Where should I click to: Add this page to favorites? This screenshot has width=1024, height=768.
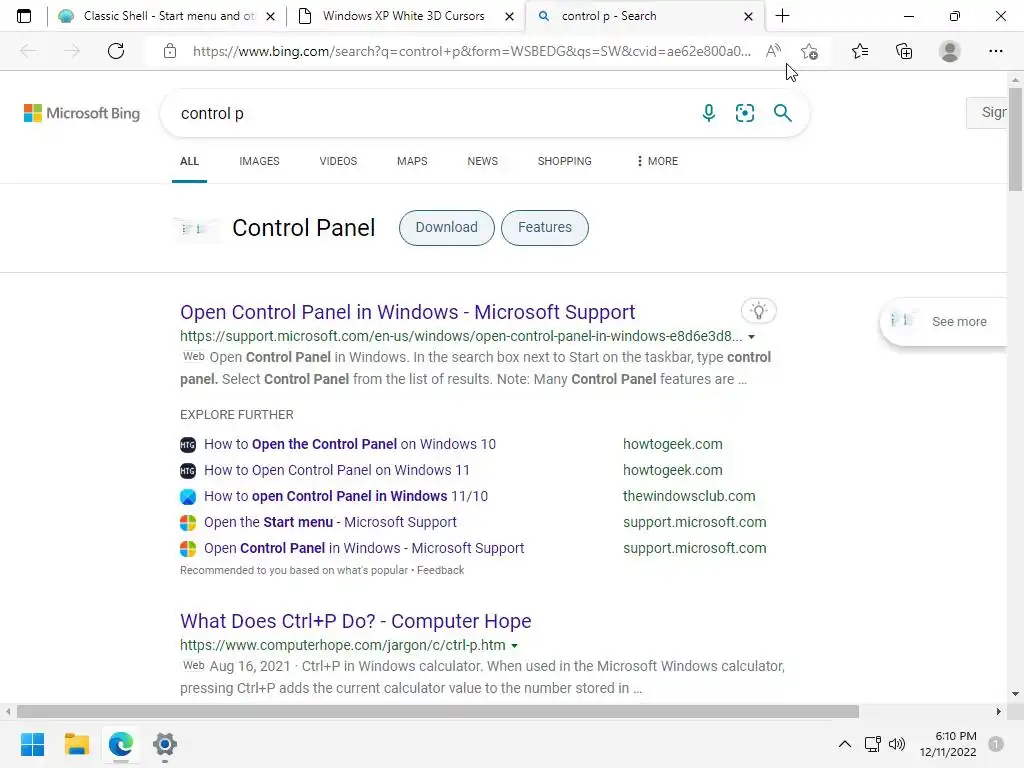[x=810, y=51]
